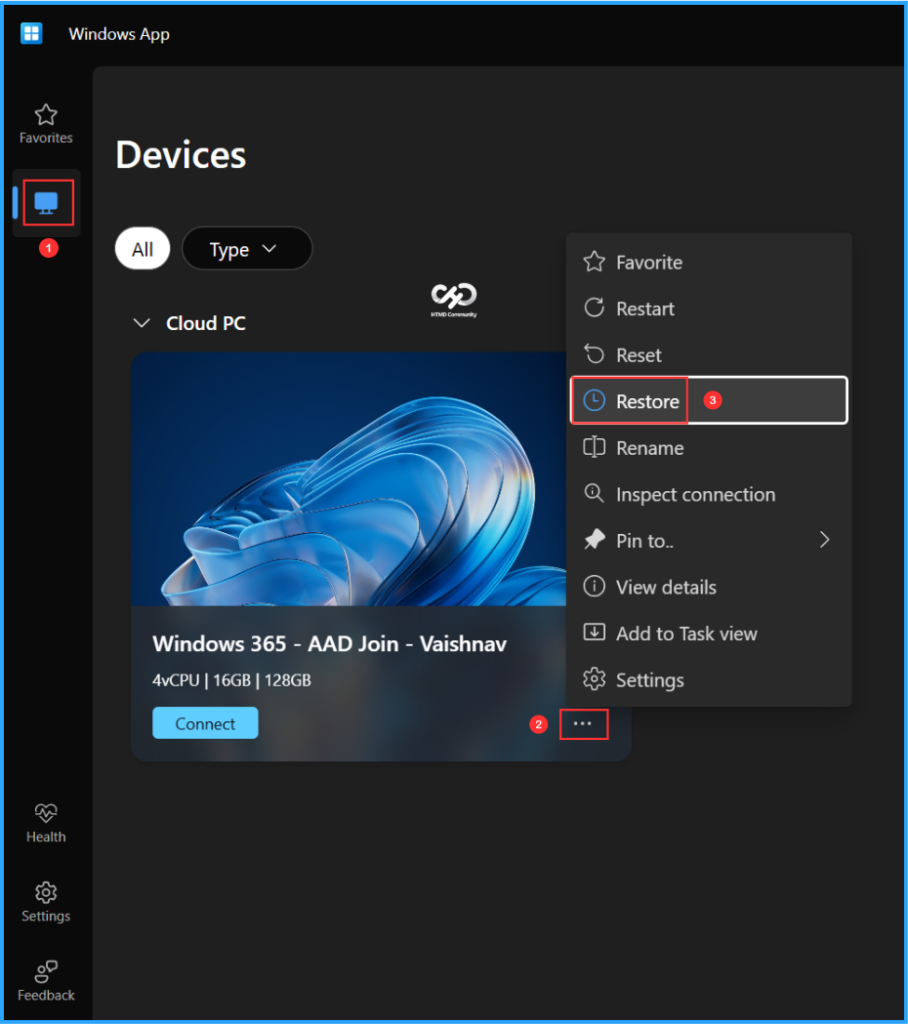Select Restore from the context menu
The image size is (908, 1024).
(x=648, y=401)
